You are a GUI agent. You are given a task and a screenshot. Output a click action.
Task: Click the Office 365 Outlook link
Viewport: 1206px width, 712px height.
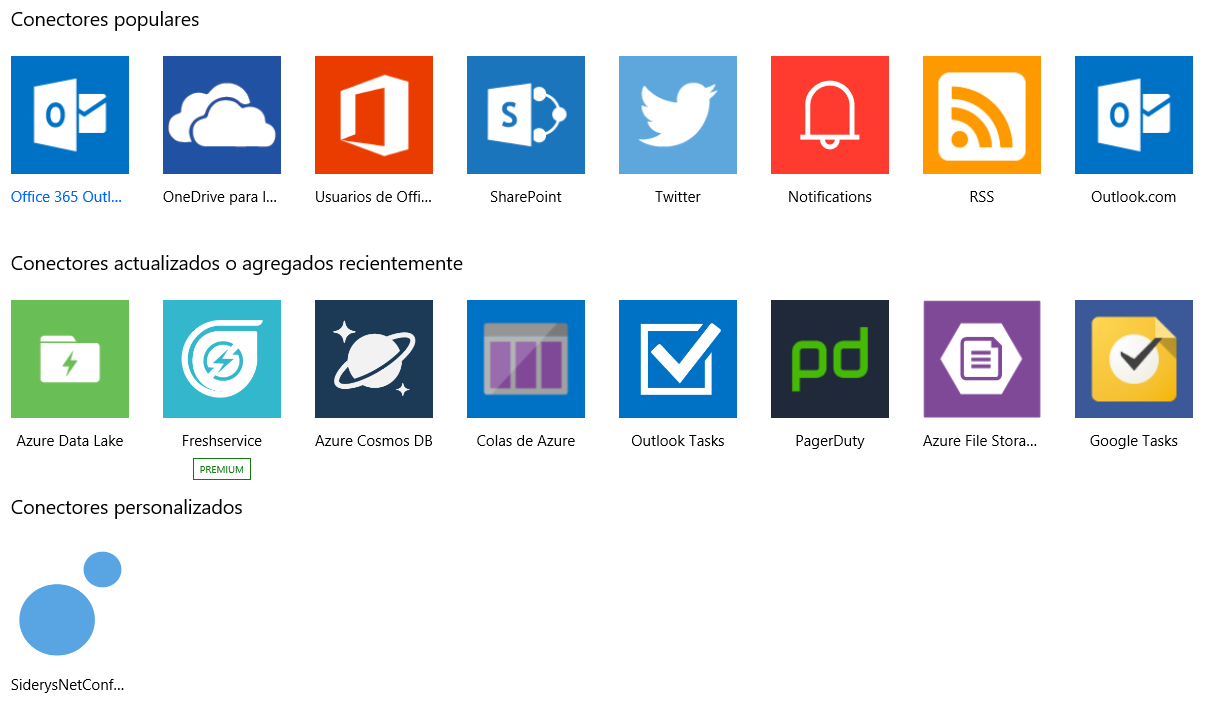click(66, 197)
